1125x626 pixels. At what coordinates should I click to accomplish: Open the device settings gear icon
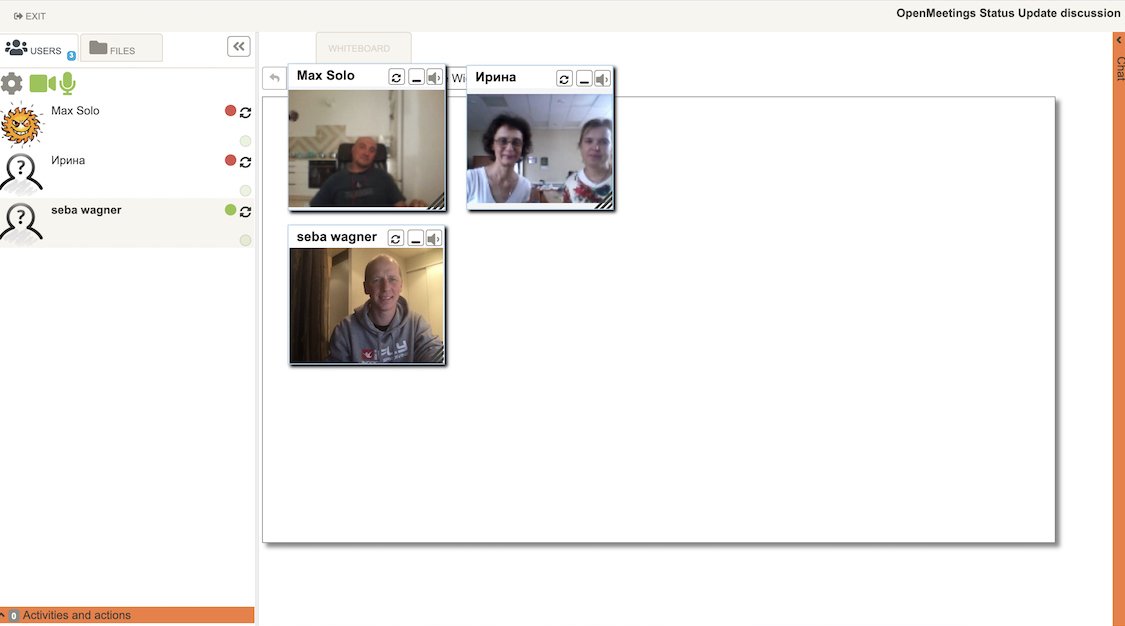tap(12, 84)
